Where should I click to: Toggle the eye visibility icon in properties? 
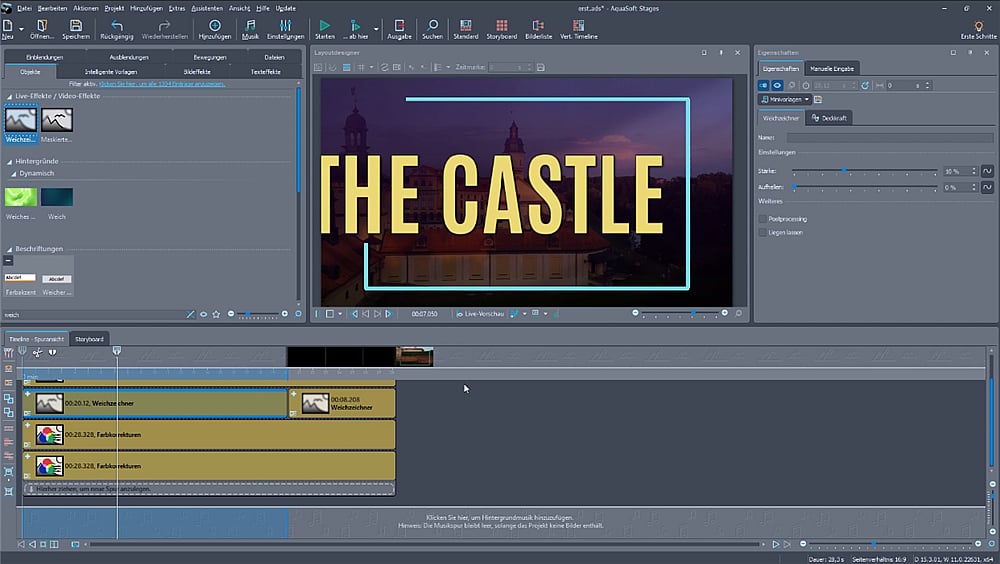click(777, 86)
